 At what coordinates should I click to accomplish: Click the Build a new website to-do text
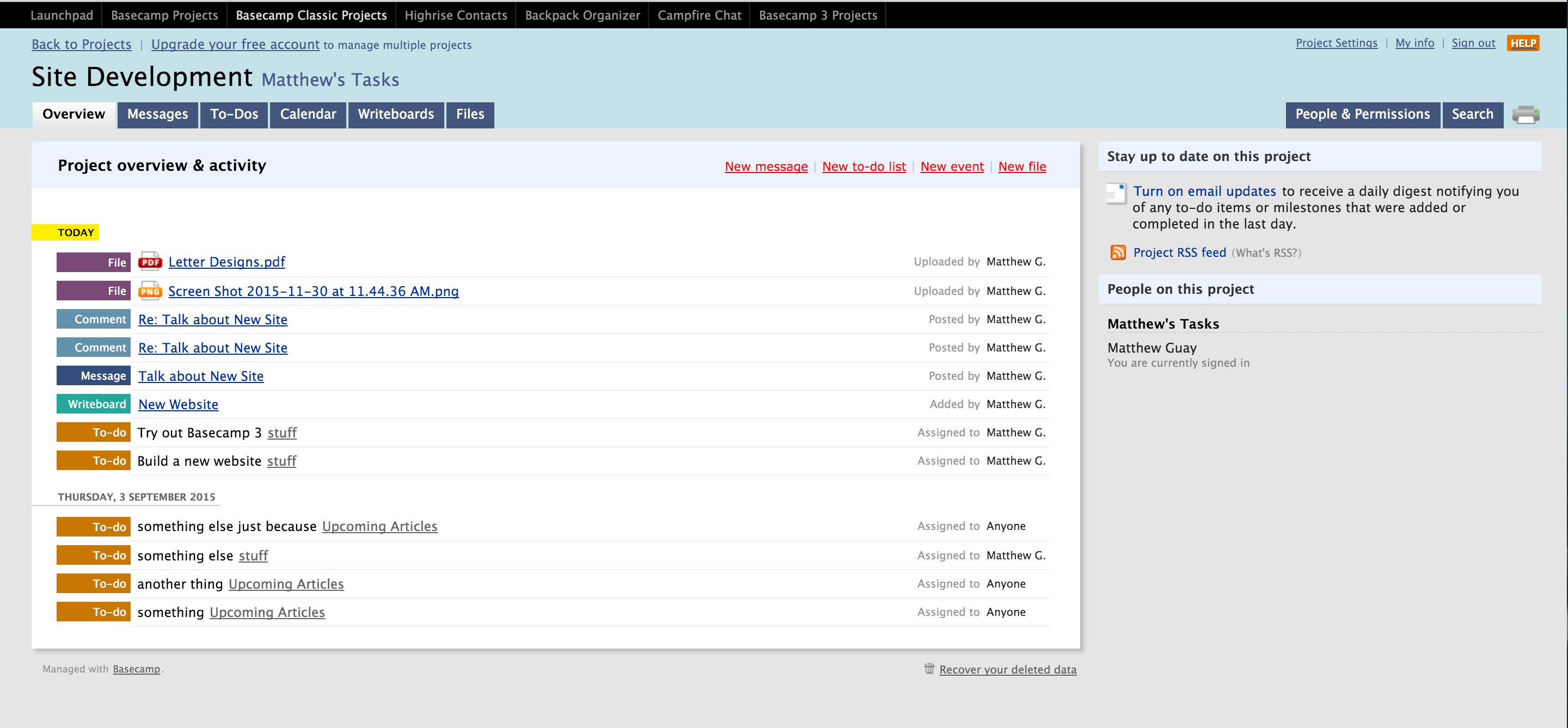[200, 461]
